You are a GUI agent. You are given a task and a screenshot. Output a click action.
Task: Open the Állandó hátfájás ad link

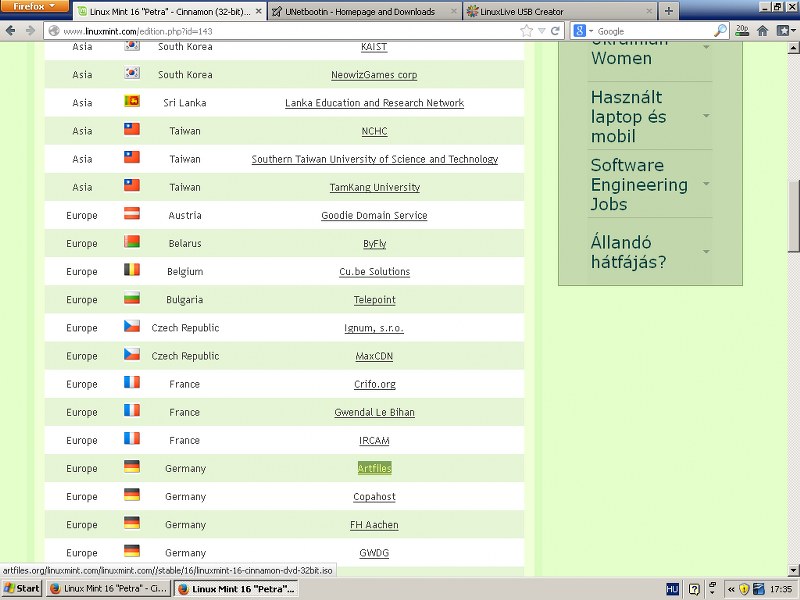point(629,252)
